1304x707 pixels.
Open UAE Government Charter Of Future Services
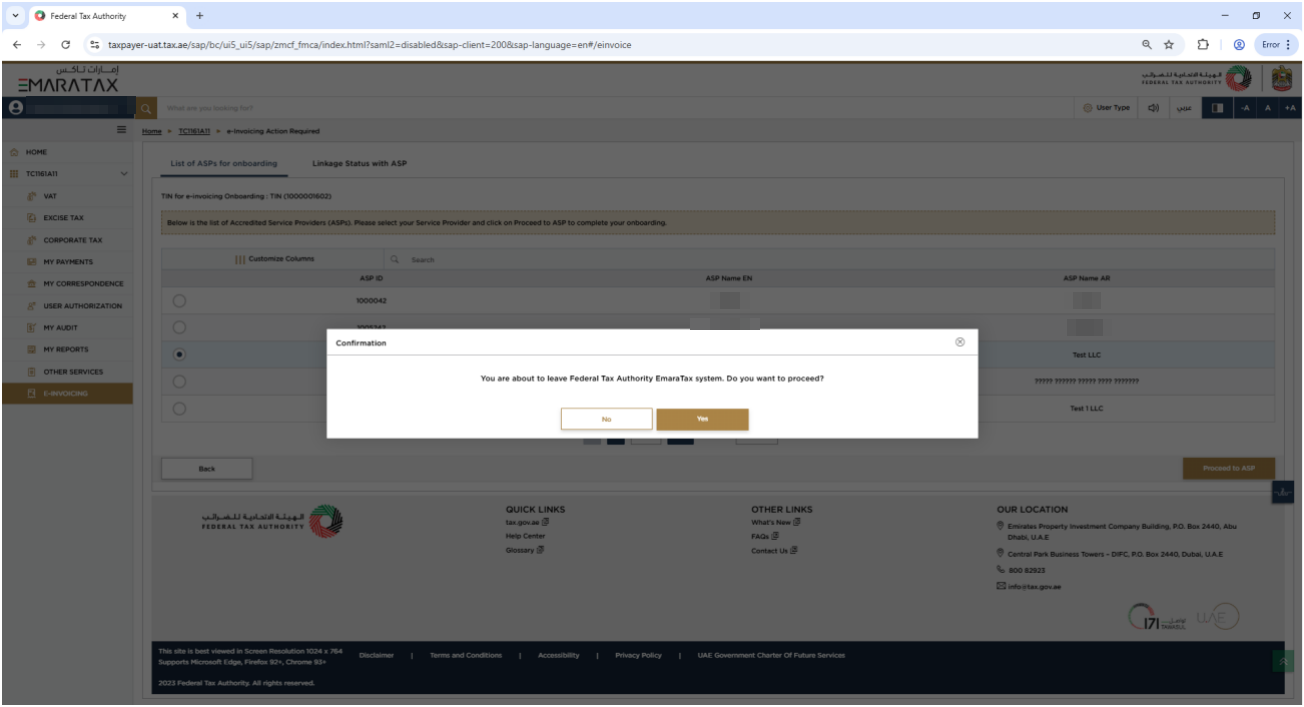(x=771, y=655)
